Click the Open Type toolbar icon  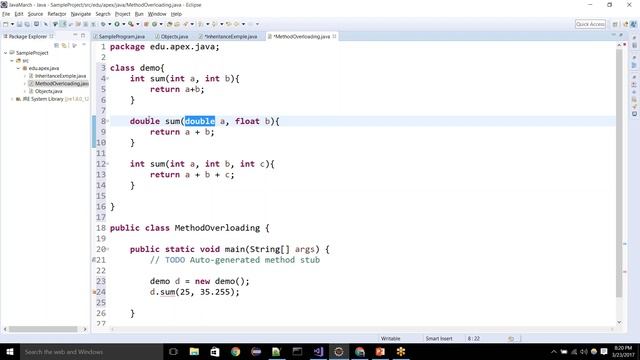click(169, 24)
